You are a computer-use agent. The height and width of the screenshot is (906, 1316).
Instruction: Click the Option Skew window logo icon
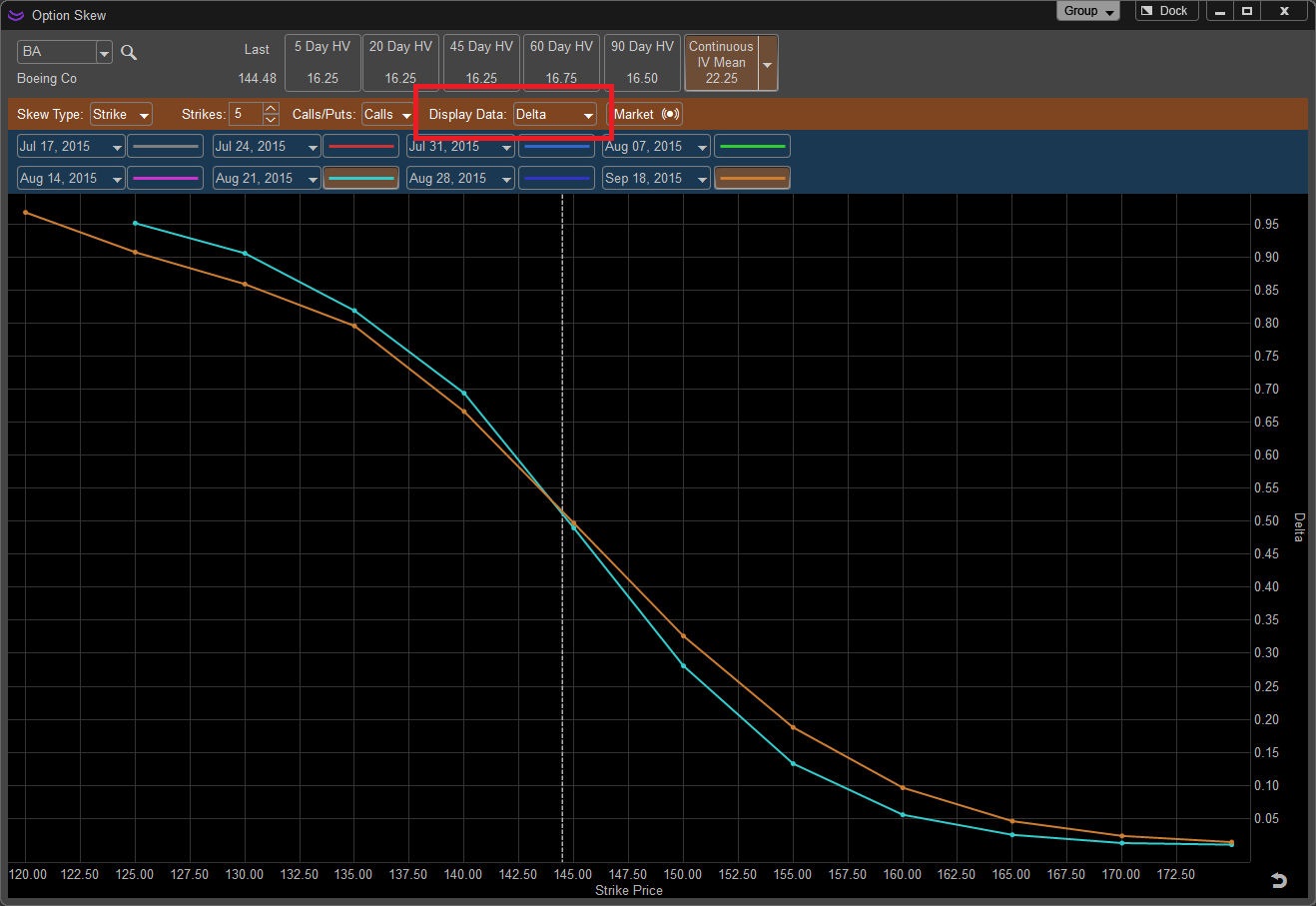15,15
